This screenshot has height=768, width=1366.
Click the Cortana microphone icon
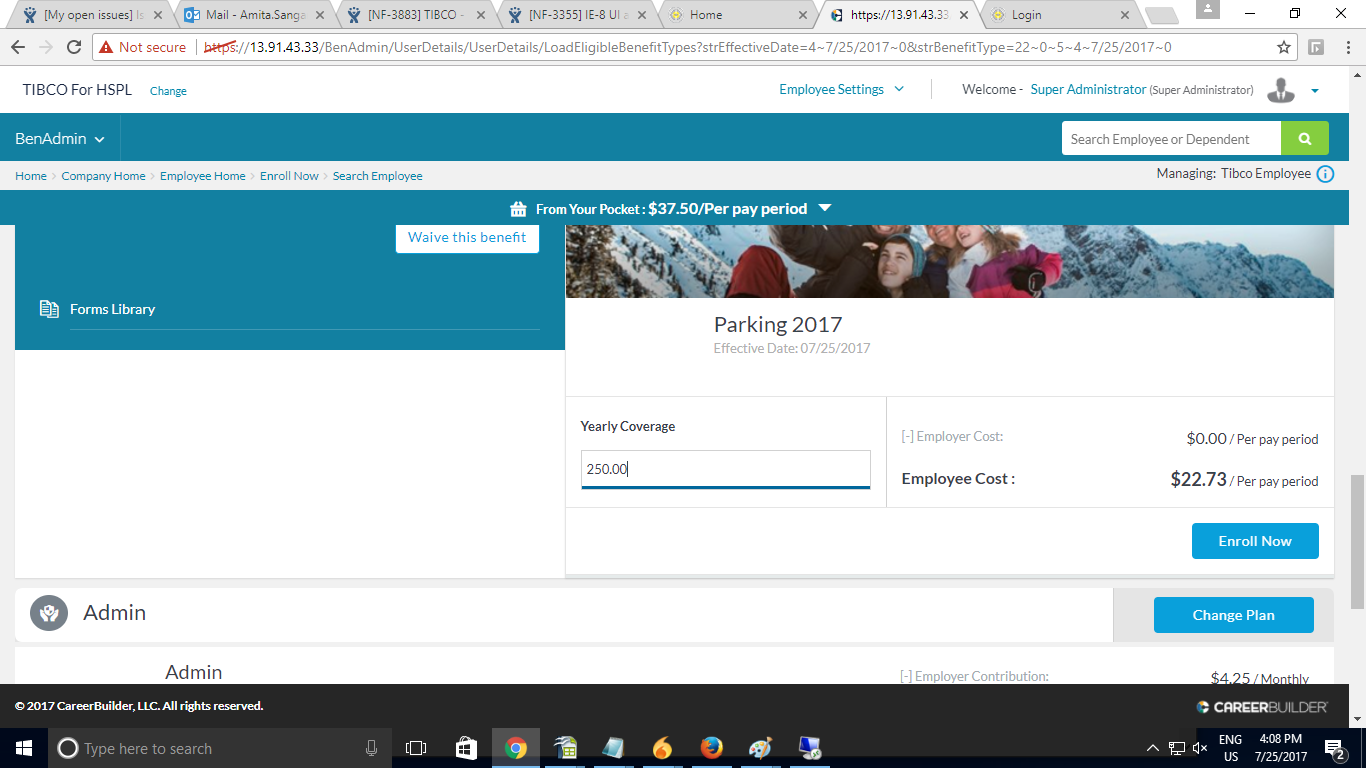371,748
